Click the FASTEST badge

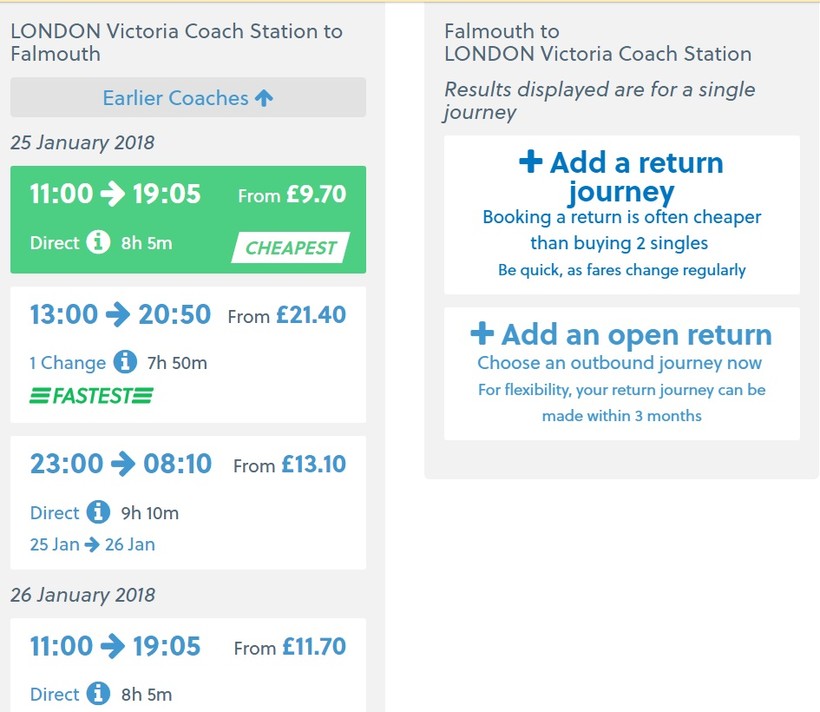(x=91, y=396)
